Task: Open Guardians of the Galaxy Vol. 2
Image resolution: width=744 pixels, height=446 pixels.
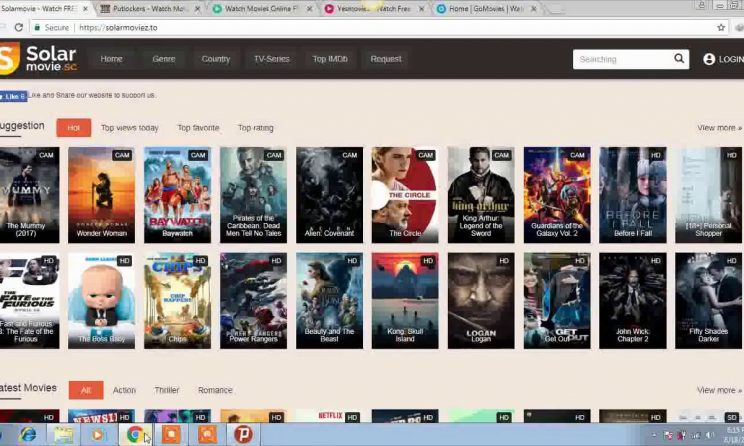Action: point(557,195)
